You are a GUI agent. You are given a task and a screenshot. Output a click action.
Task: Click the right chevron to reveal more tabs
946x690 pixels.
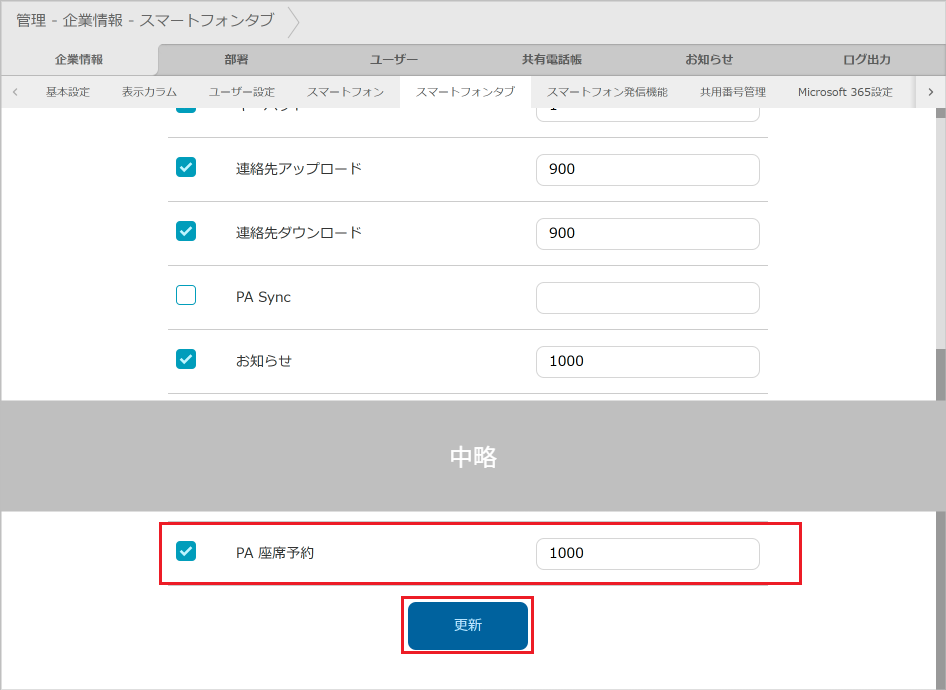click(931, 91)
